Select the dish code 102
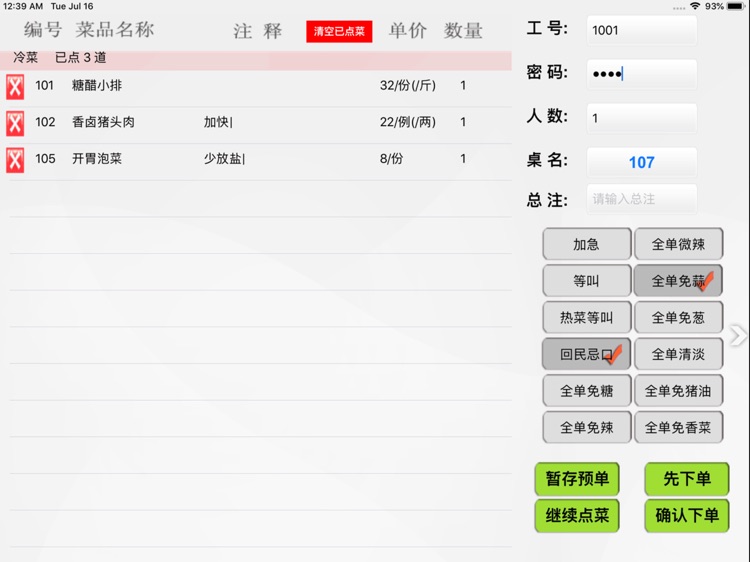 (x=45, y=122)
